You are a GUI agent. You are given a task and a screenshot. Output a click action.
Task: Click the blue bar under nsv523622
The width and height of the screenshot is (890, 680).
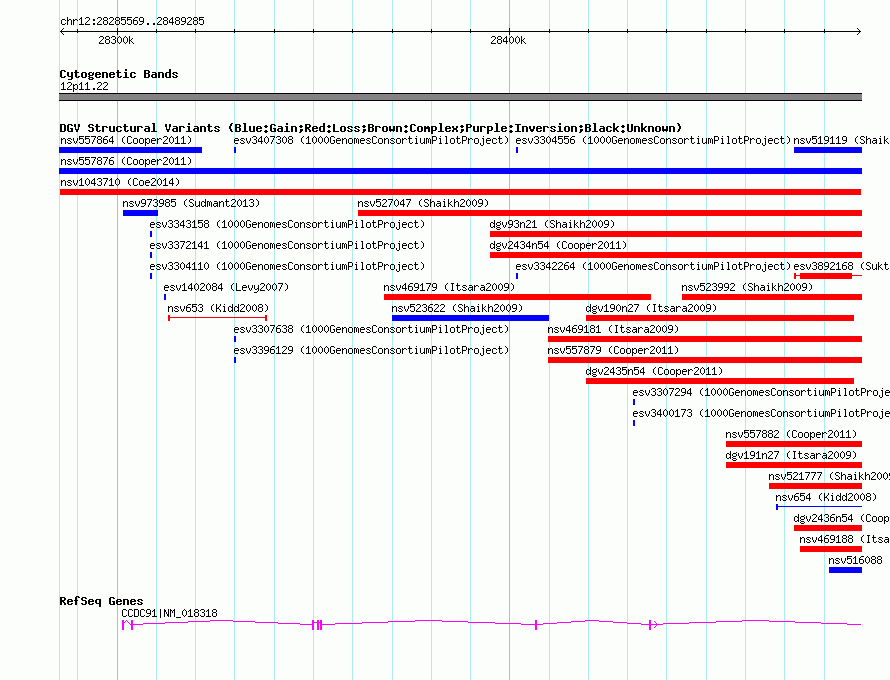click(x=471, y=318)
